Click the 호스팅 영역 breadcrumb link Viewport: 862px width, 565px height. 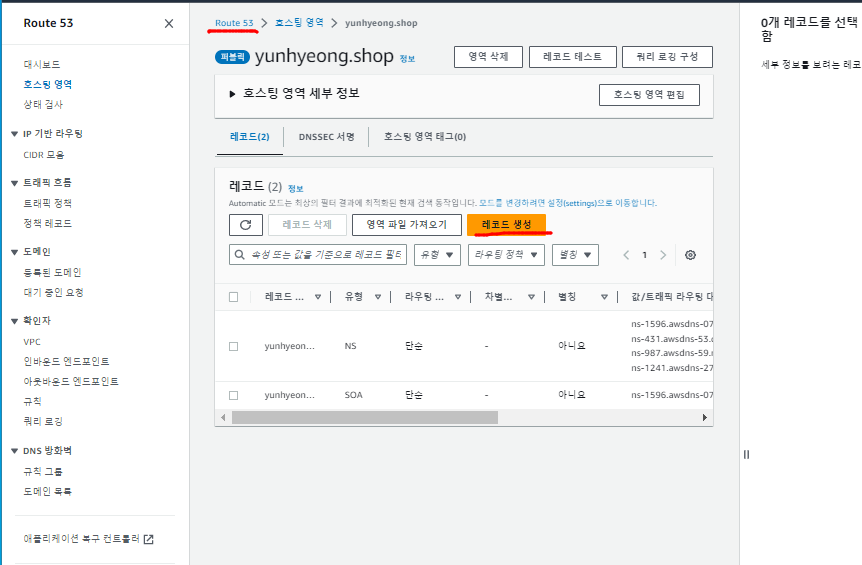click(299, 23)
